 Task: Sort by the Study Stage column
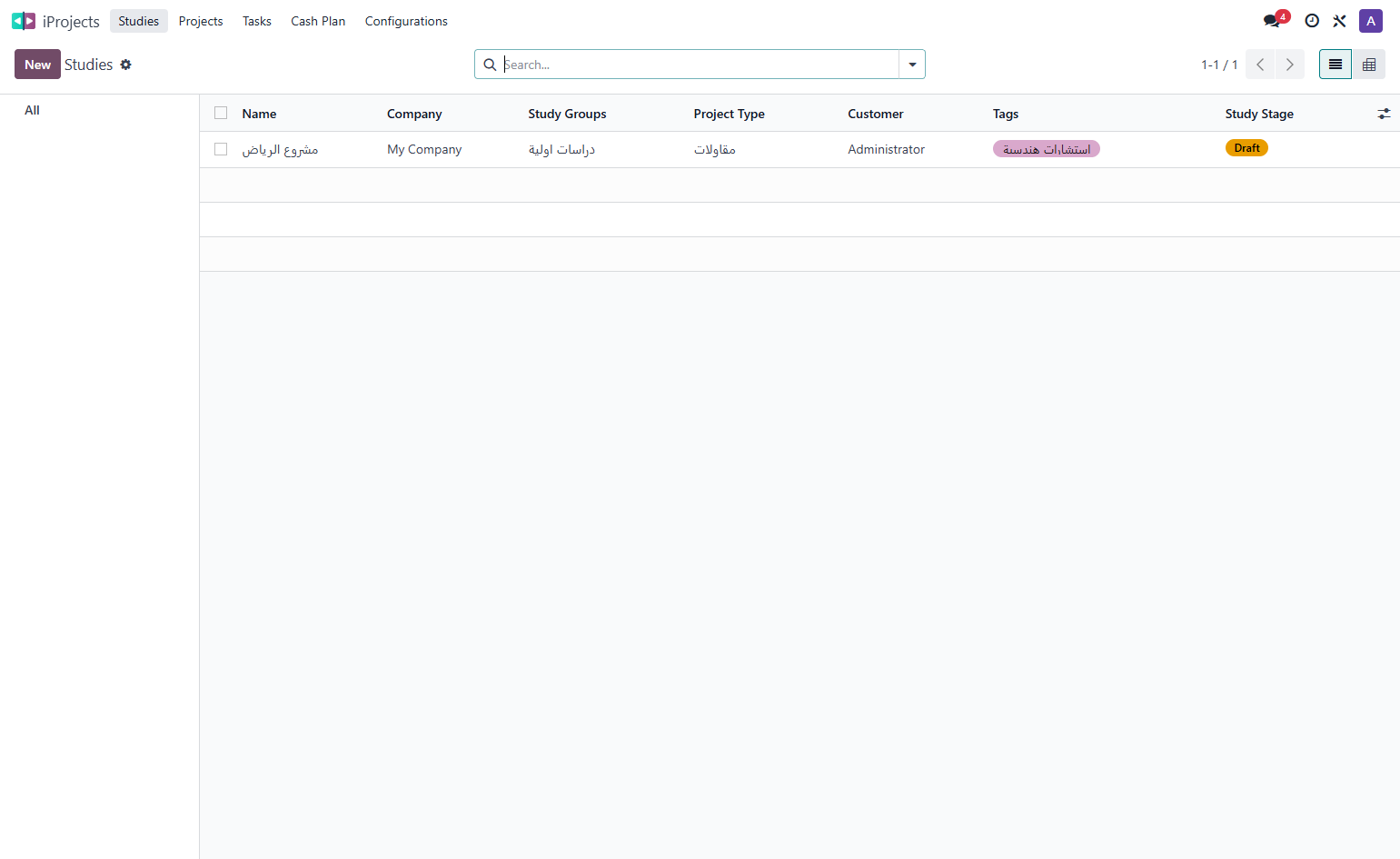1259,114
